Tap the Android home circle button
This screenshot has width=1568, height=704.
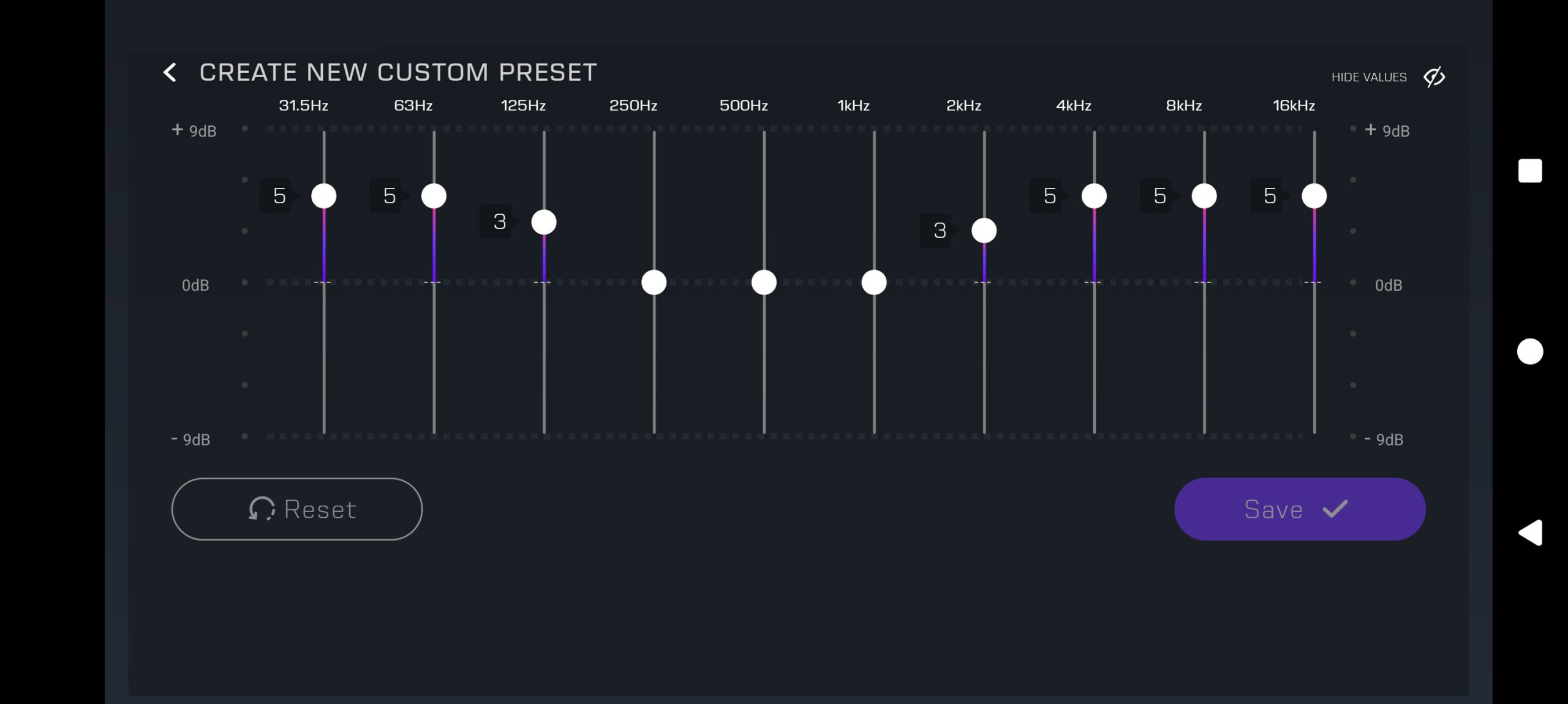click(x=1529, y=351)
